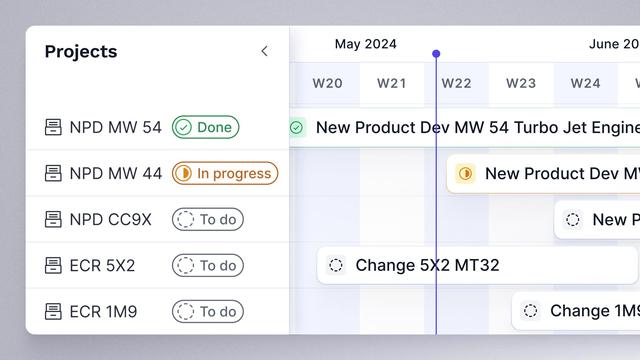The image size is (640, 360).
Task: Click the ECR 5X2 project icon
Action: pyautogui.click(x=53, y=265)
